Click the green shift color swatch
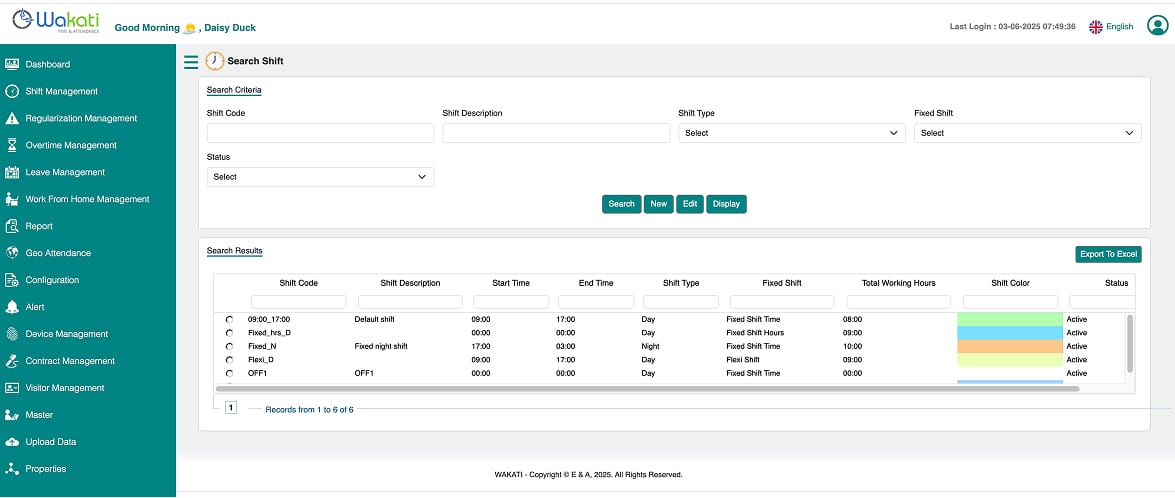This screenshot has width=1175, height=498. [x=1009, y=320]
